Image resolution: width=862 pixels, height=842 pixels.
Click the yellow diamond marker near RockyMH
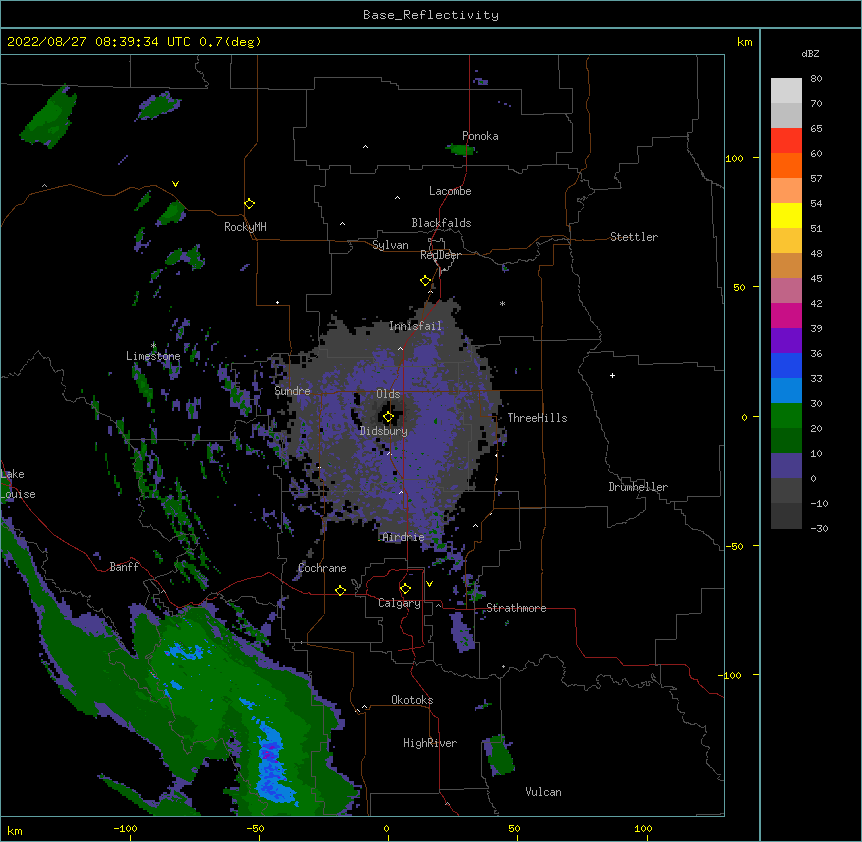coord(249,204)
